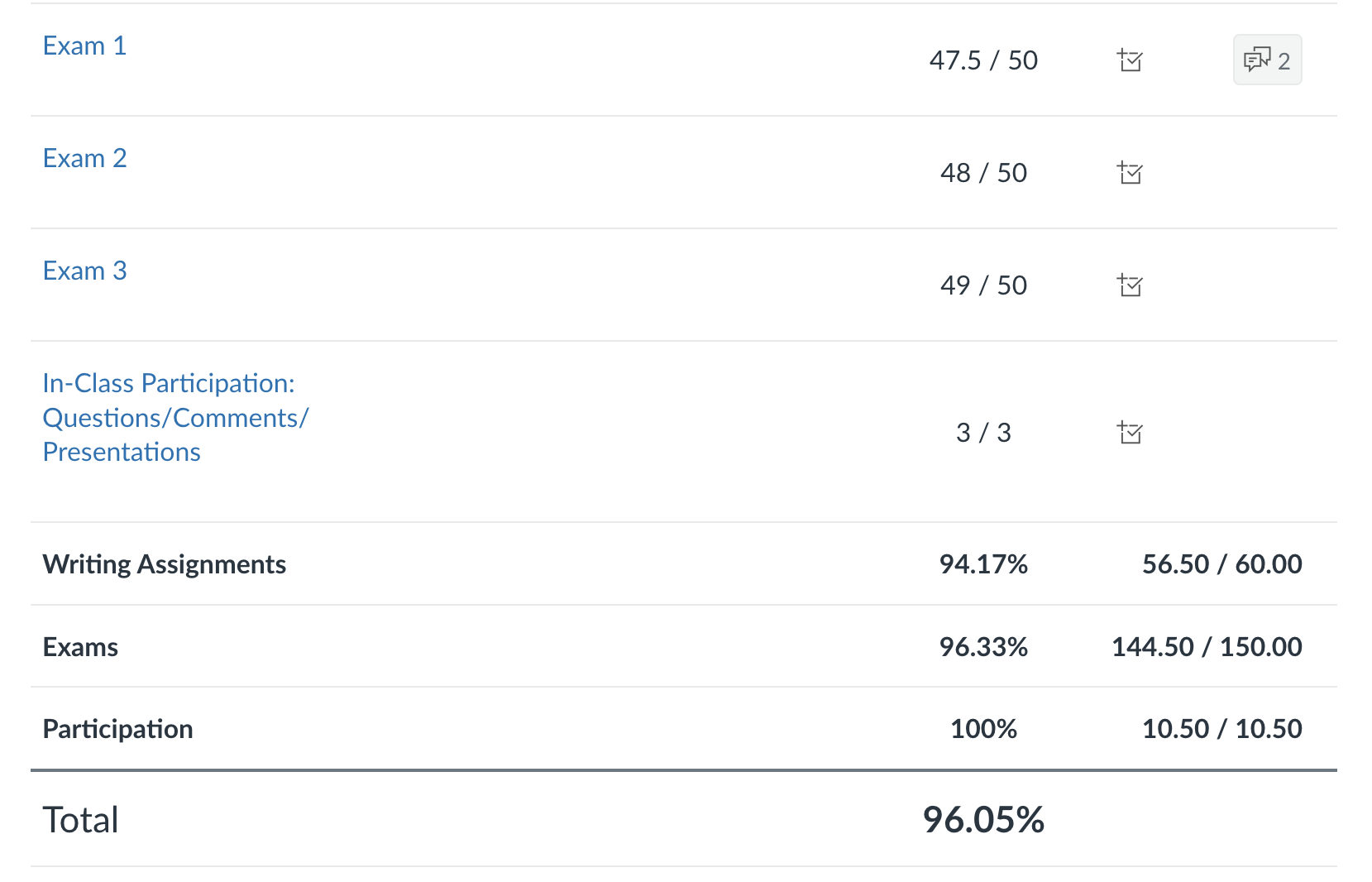Click the Writing Assignments group row
Image resolution: width=1372 pixels, height=882 pixels.
click(x=164, y=564)
